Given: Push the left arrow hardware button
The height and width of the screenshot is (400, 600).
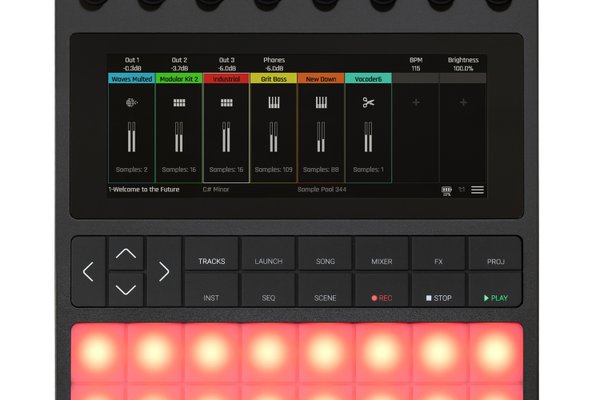Looking at the screenshot, I should tap(88, 272).
